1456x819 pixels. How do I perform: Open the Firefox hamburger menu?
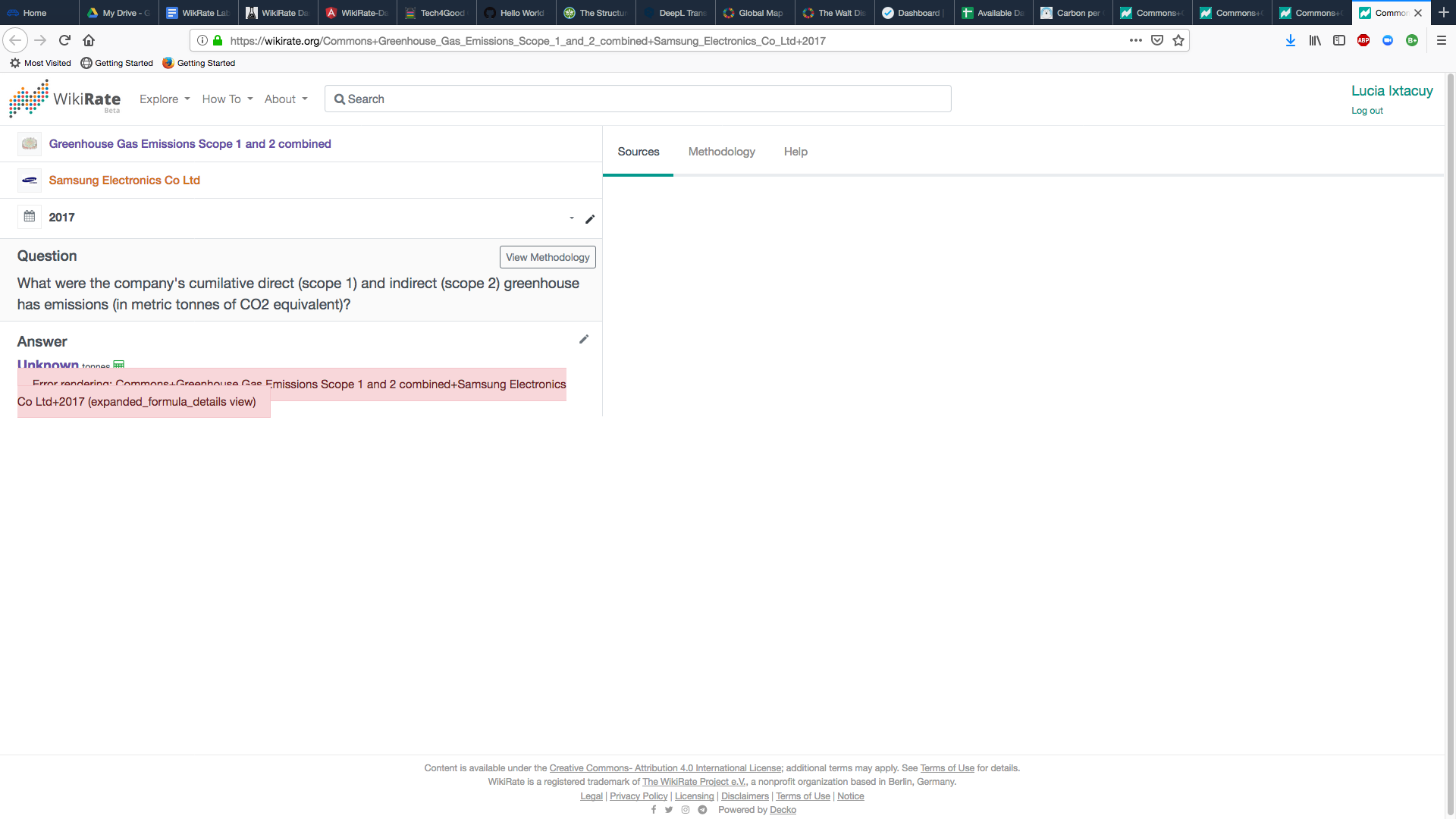coord(1442,40)
